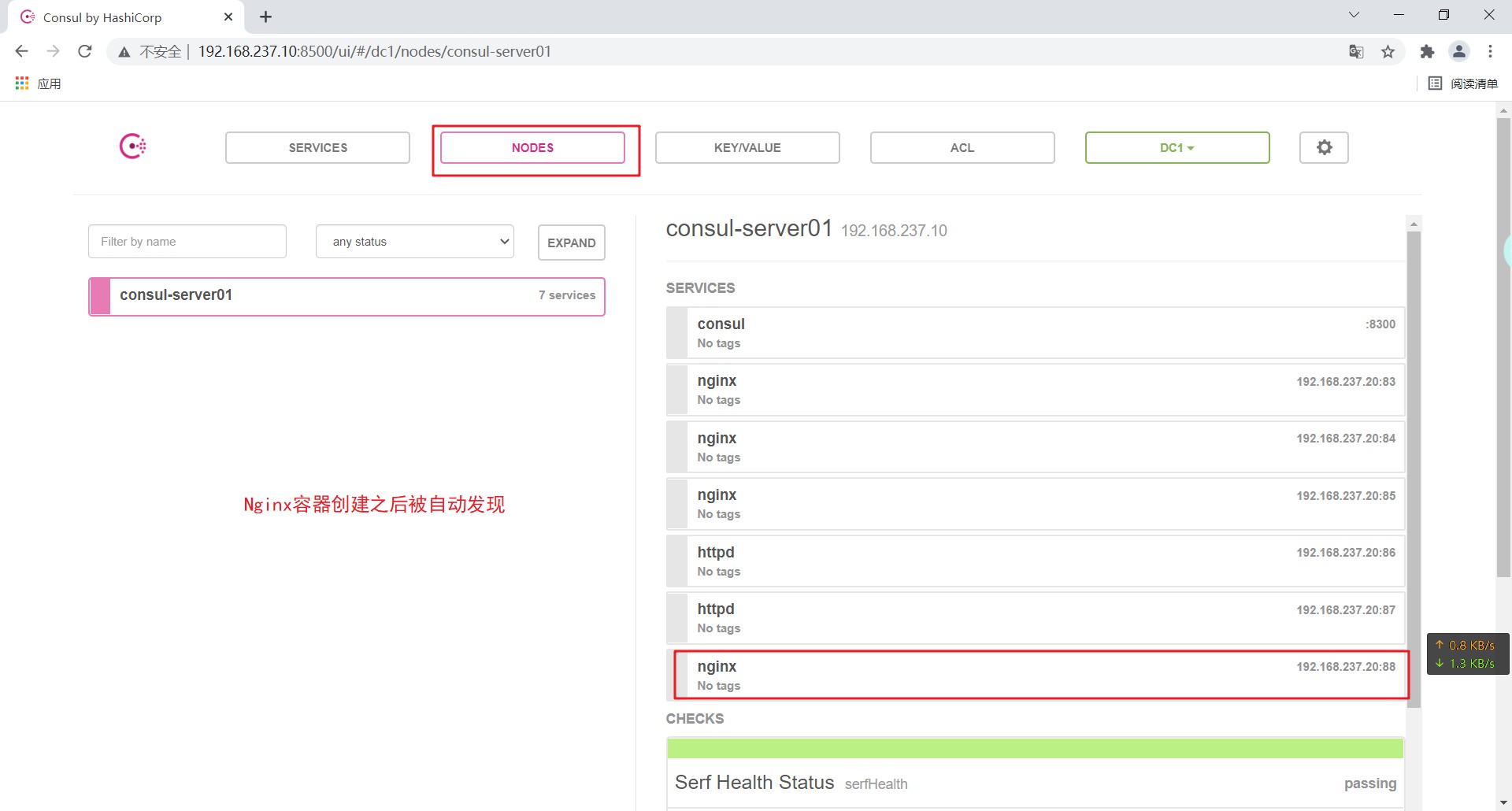Click the page vertical scrollbar thumb

click(1503, 347)
